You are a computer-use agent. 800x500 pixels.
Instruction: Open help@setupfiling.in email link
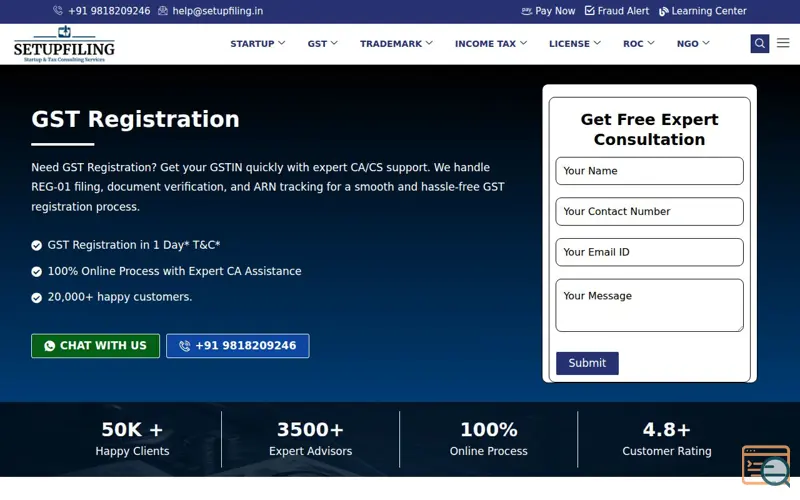coord(218,11)
